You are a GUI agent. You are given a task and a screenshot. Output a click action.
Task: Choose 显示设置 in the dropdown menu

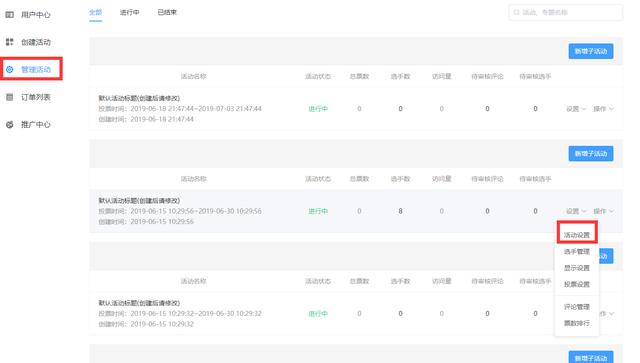click(577, 268)
